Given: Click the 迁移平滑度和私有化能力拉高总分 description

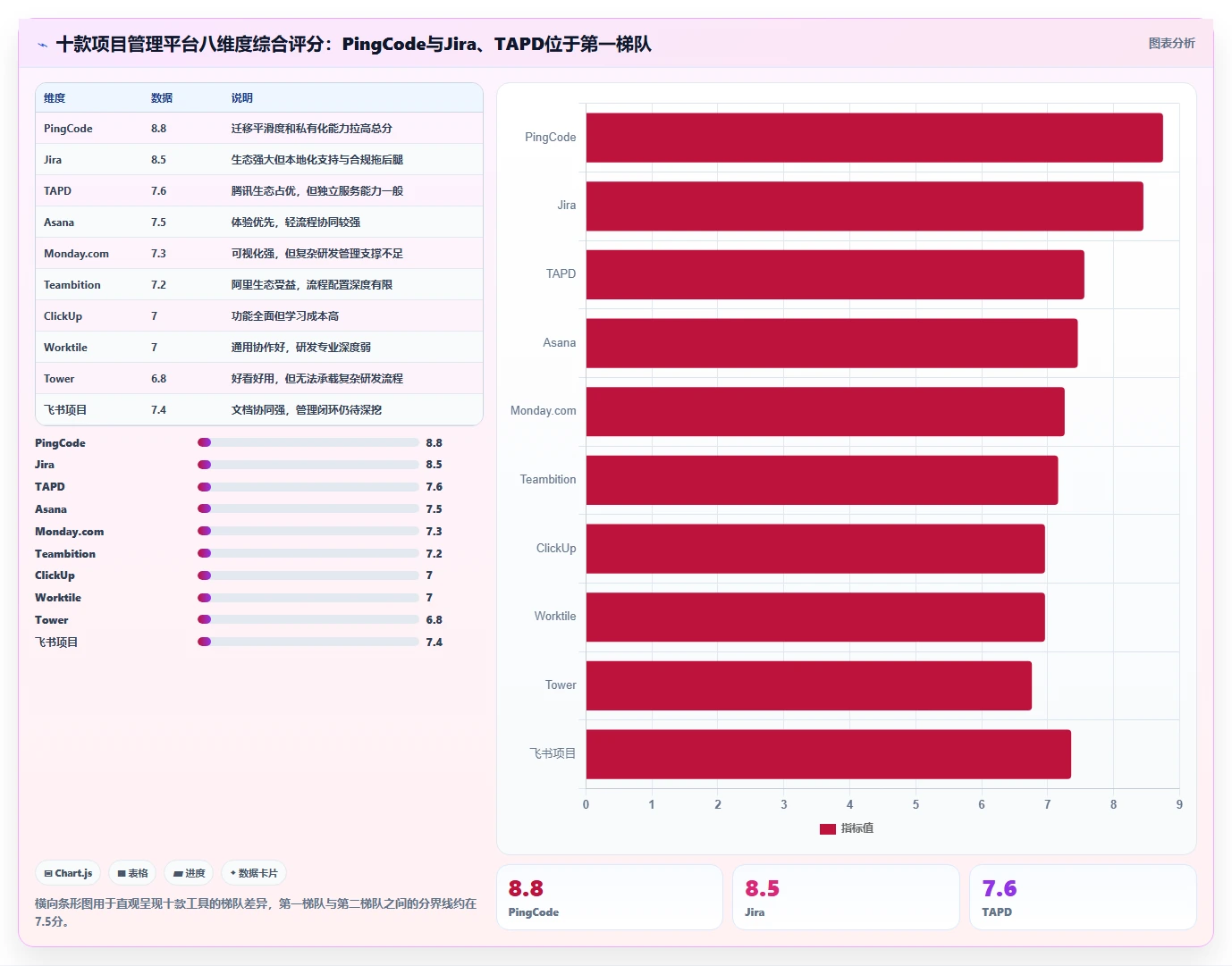Looking at the screenshot, I should click(x=312, y=129).
